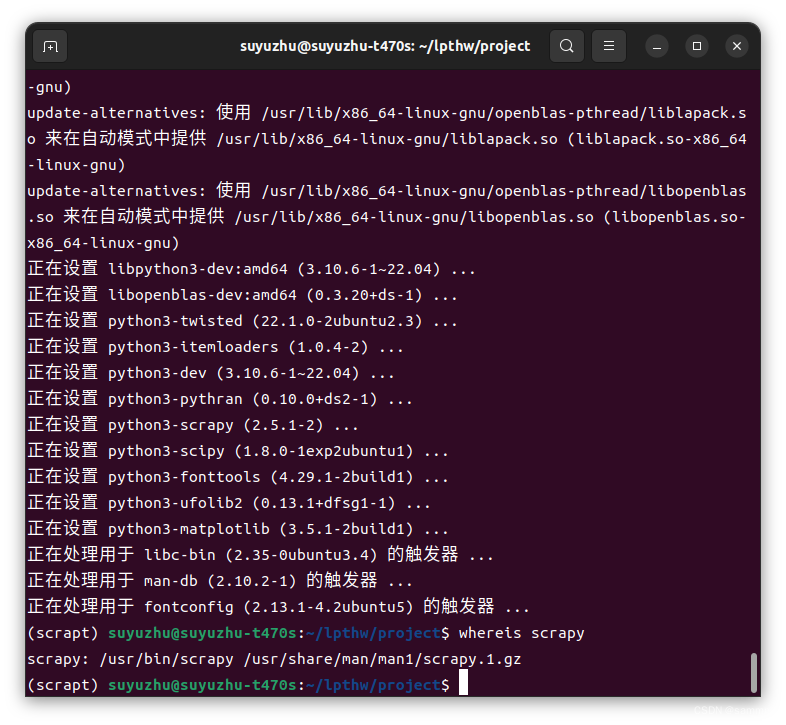
Task: Click 'python3-twisted' setup line
Action: pos(243,321)
